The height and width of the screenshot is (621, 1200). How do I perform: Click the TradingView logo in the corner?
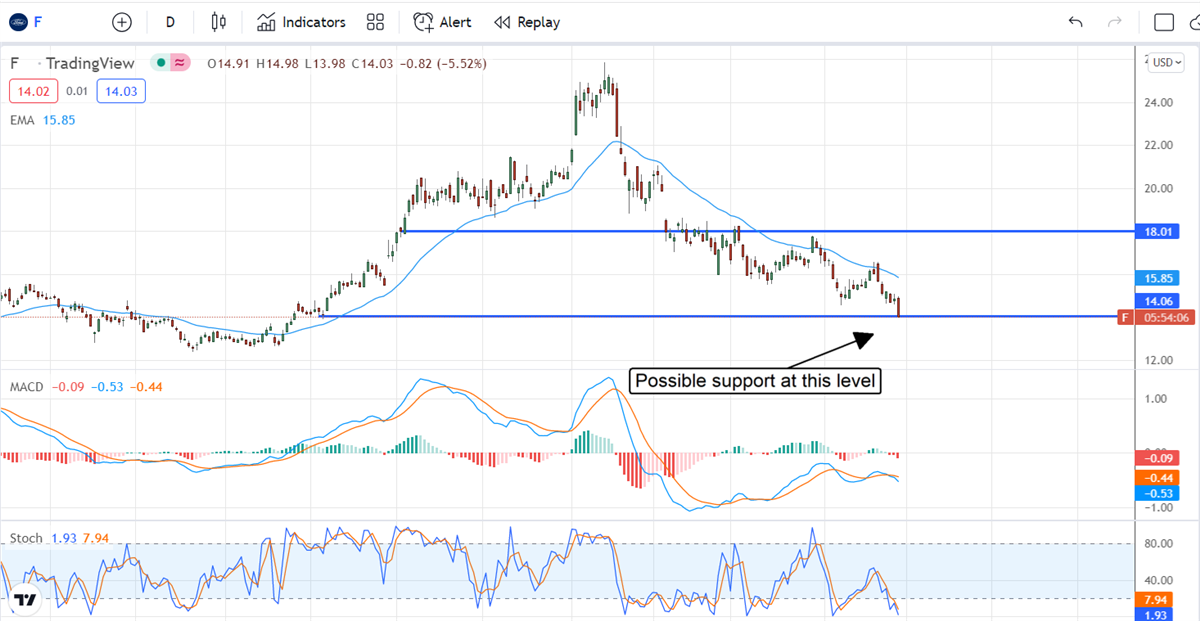(24, 601)
